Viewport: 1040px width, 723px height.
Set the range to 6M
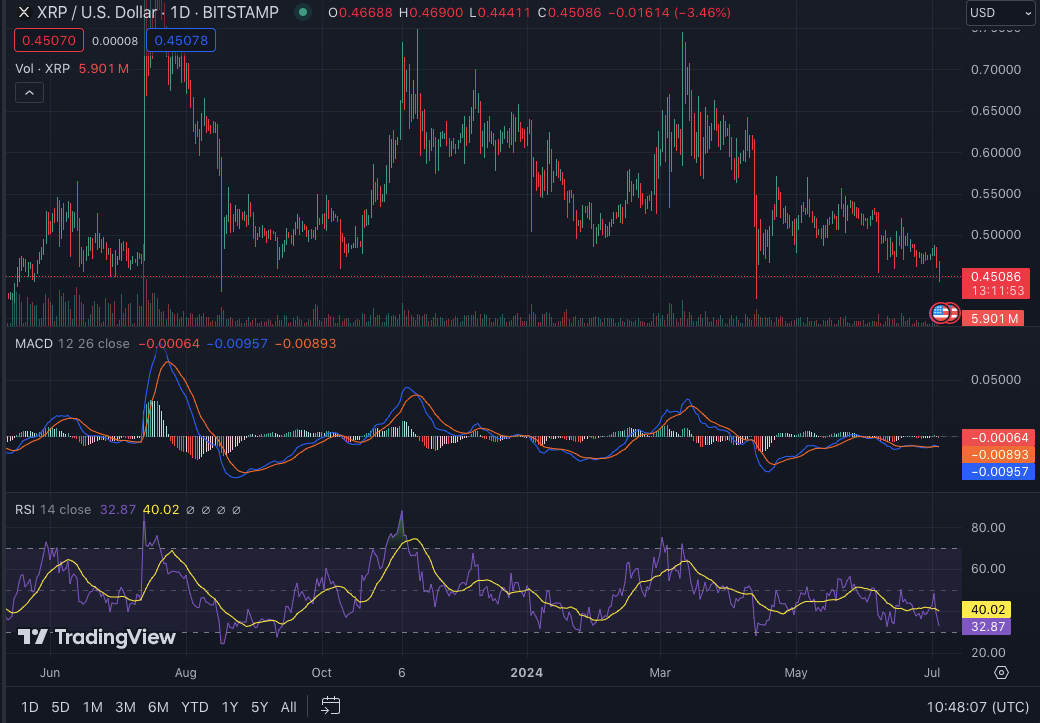tap(158, 707)
